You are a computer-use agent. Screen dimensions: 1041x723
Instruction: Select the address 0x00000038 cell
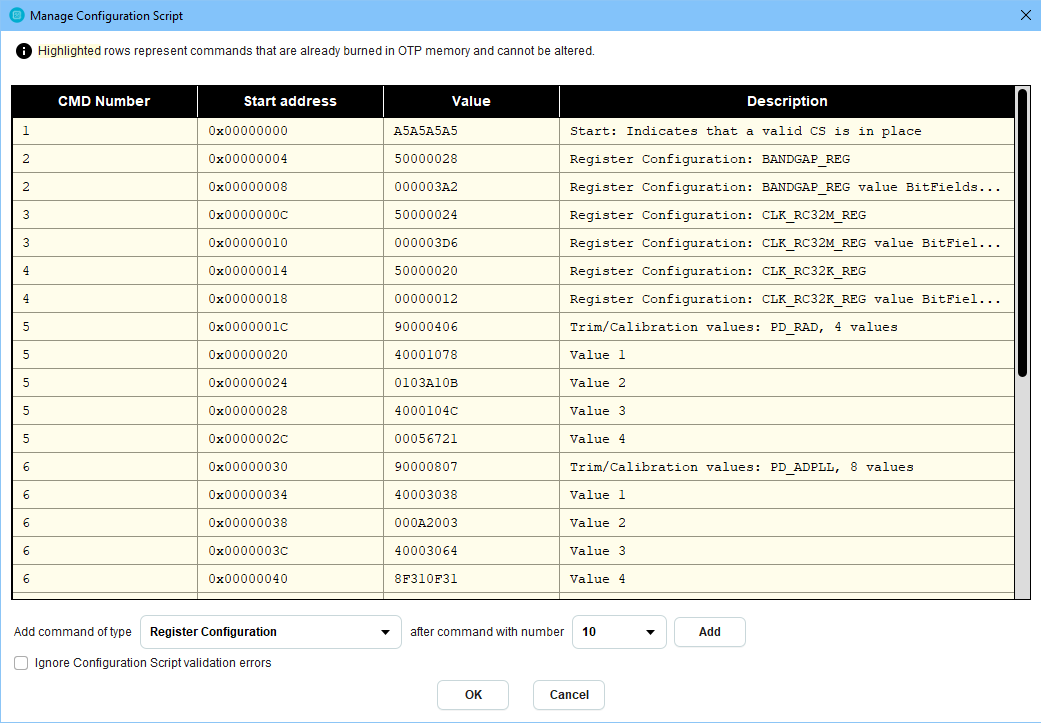tap(290, 522)
